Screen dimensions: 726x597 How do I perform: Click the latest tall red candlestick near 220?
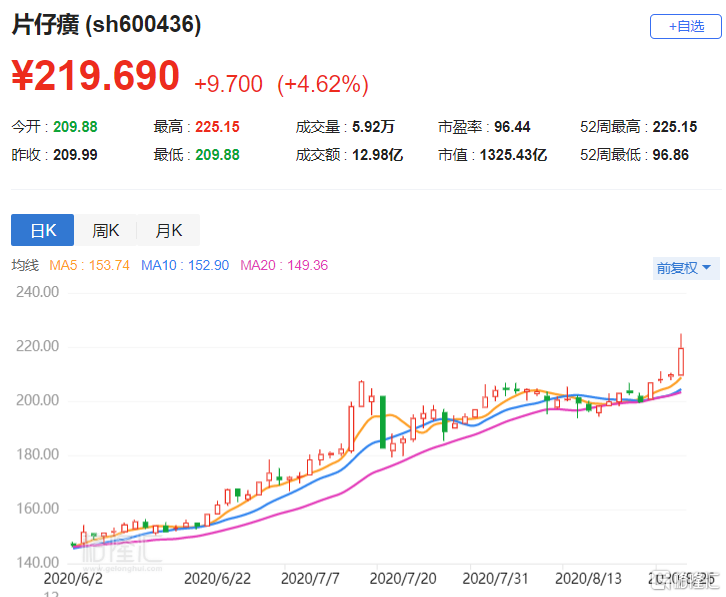pos(681,361)
